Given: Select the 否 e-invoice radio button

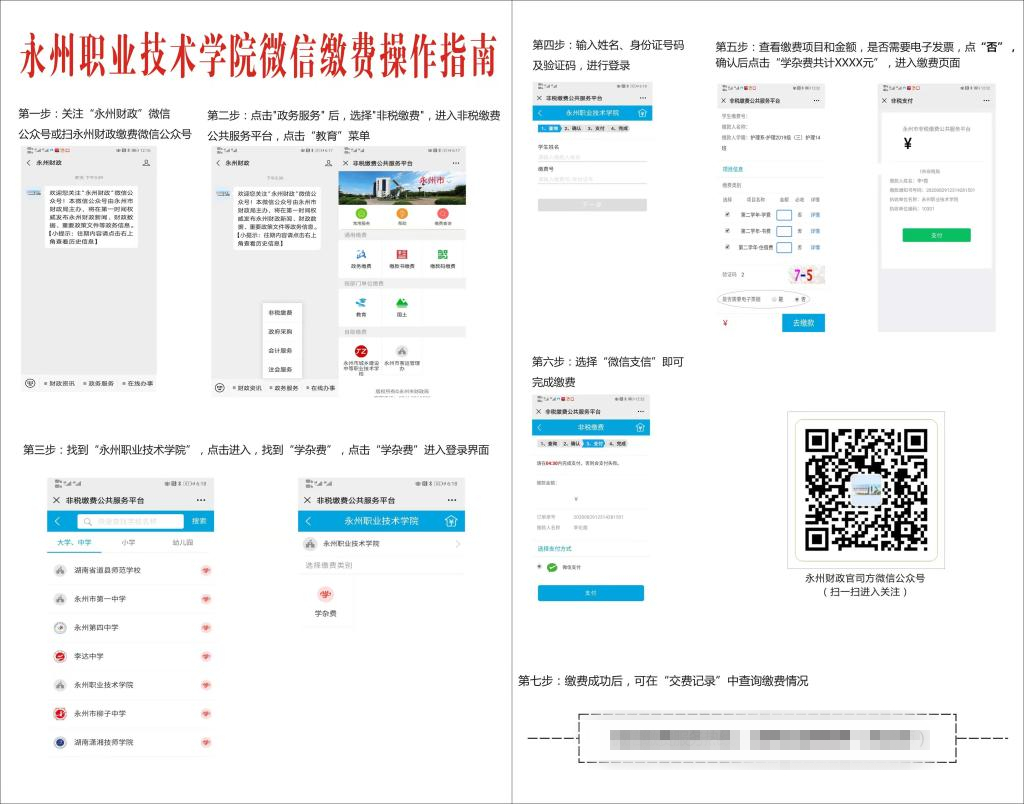Looking at the screenshot, I should pos(797,299).
